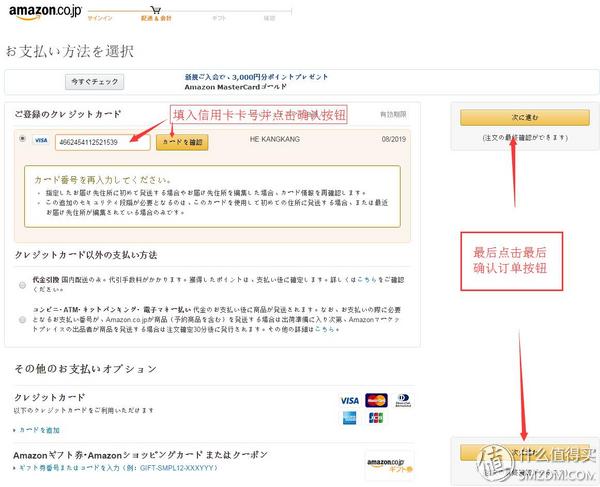
Task: Click the クレジットカード以外の支払い方法 heading
Action: point(86,255)
